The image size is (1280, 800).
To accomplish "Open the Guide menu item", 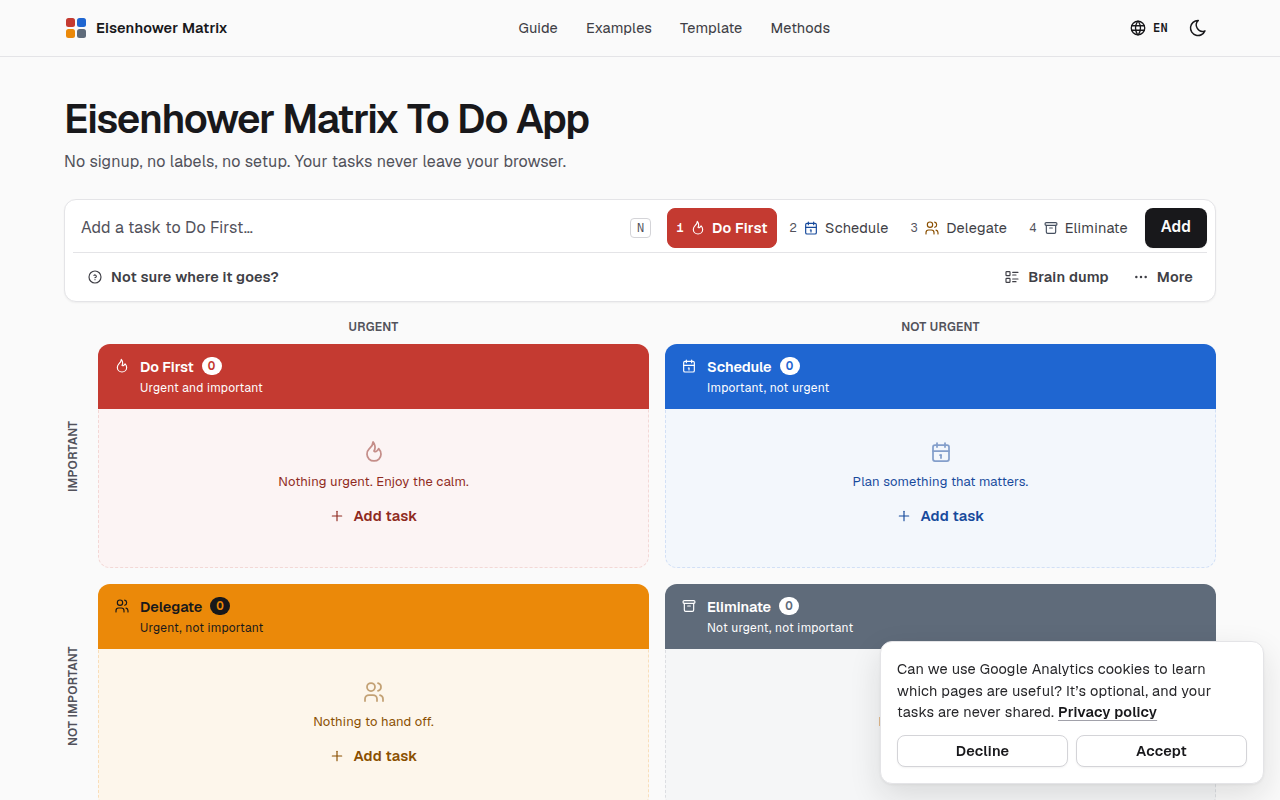I will click(x=538, y=28).
